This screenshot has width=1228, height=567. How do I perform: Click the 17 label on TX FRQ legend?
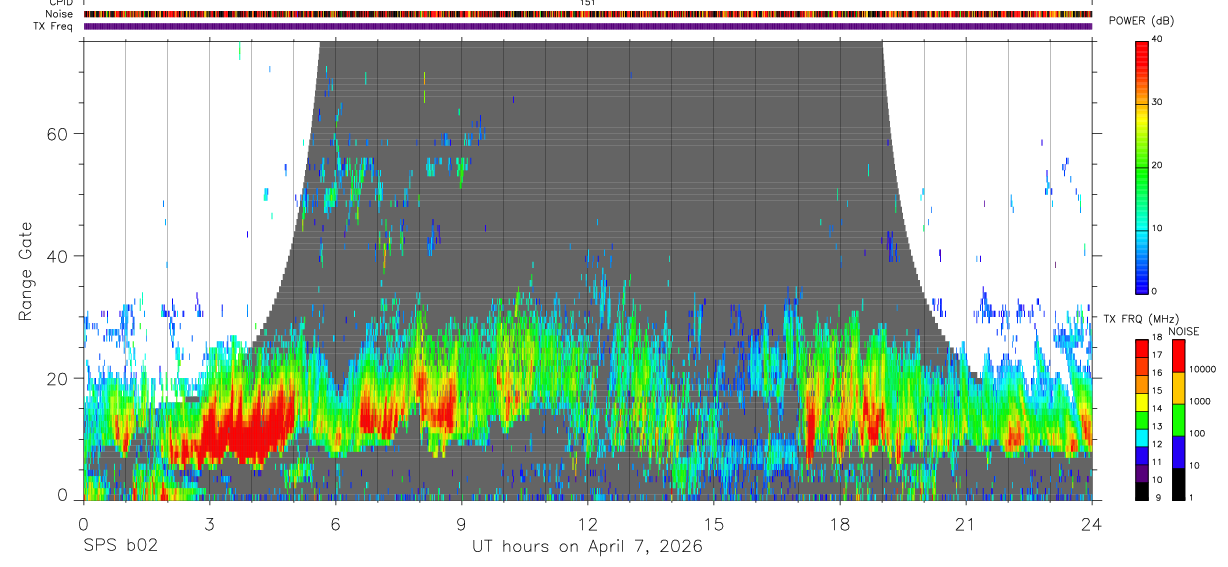click(1155, 354)
